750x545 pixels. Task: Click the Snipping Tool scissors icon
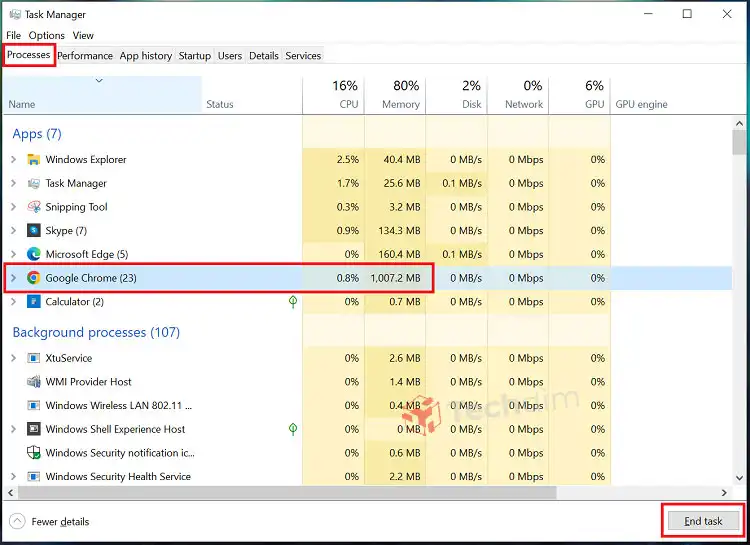[33, 207]
